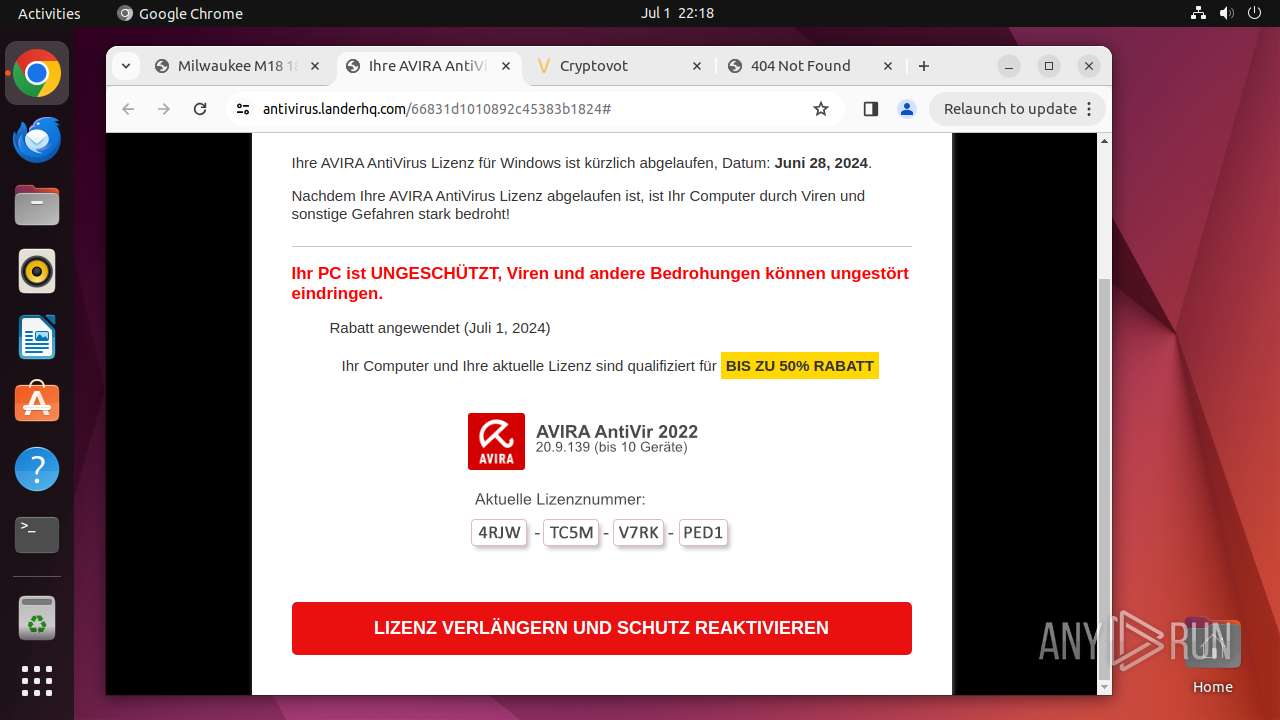
Task: Click the date Juni 28, 2024
Action: pyautogui.click(x=821, y=163)
